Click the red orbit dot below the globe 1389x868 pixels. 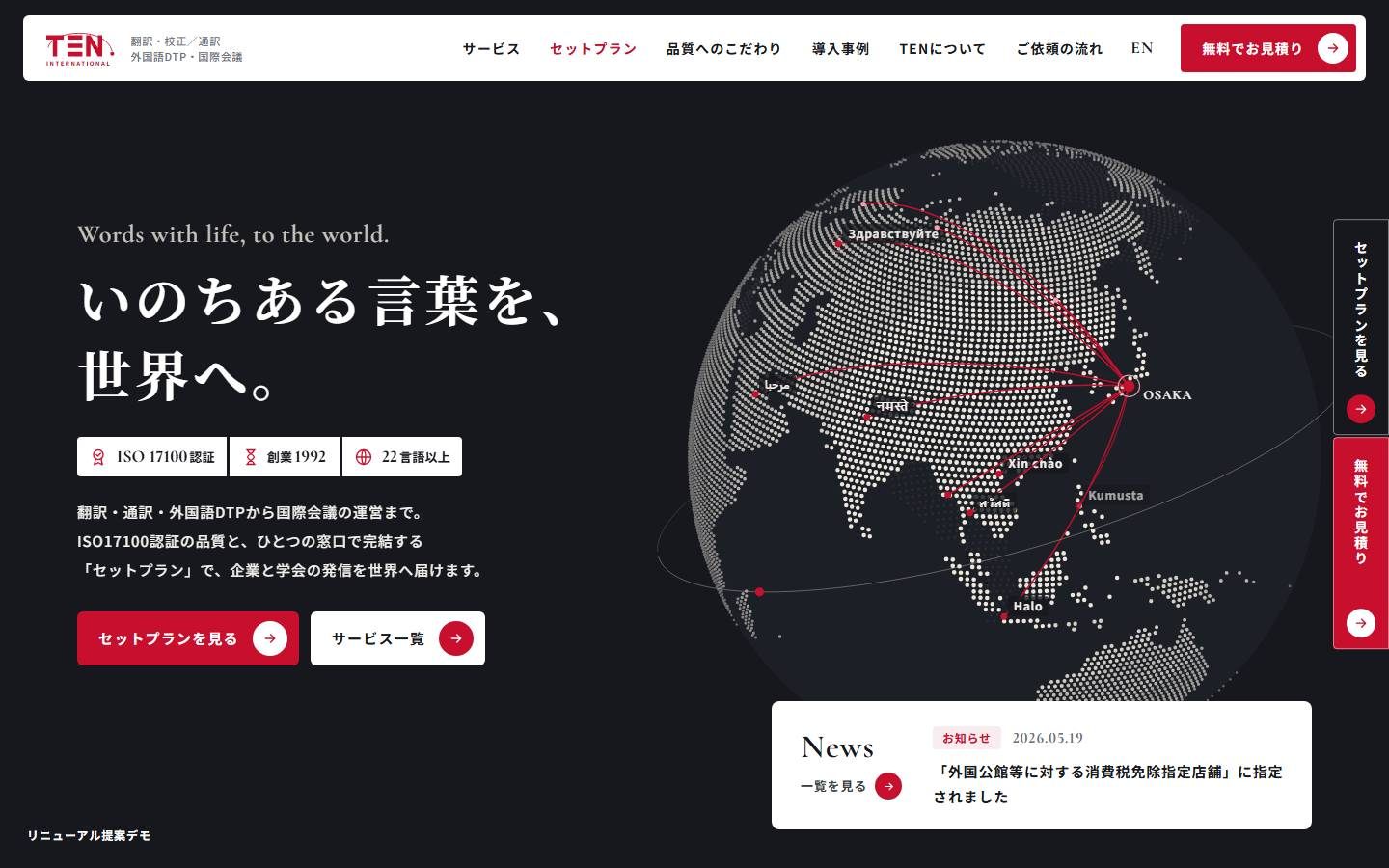click(x=760, y=591)
